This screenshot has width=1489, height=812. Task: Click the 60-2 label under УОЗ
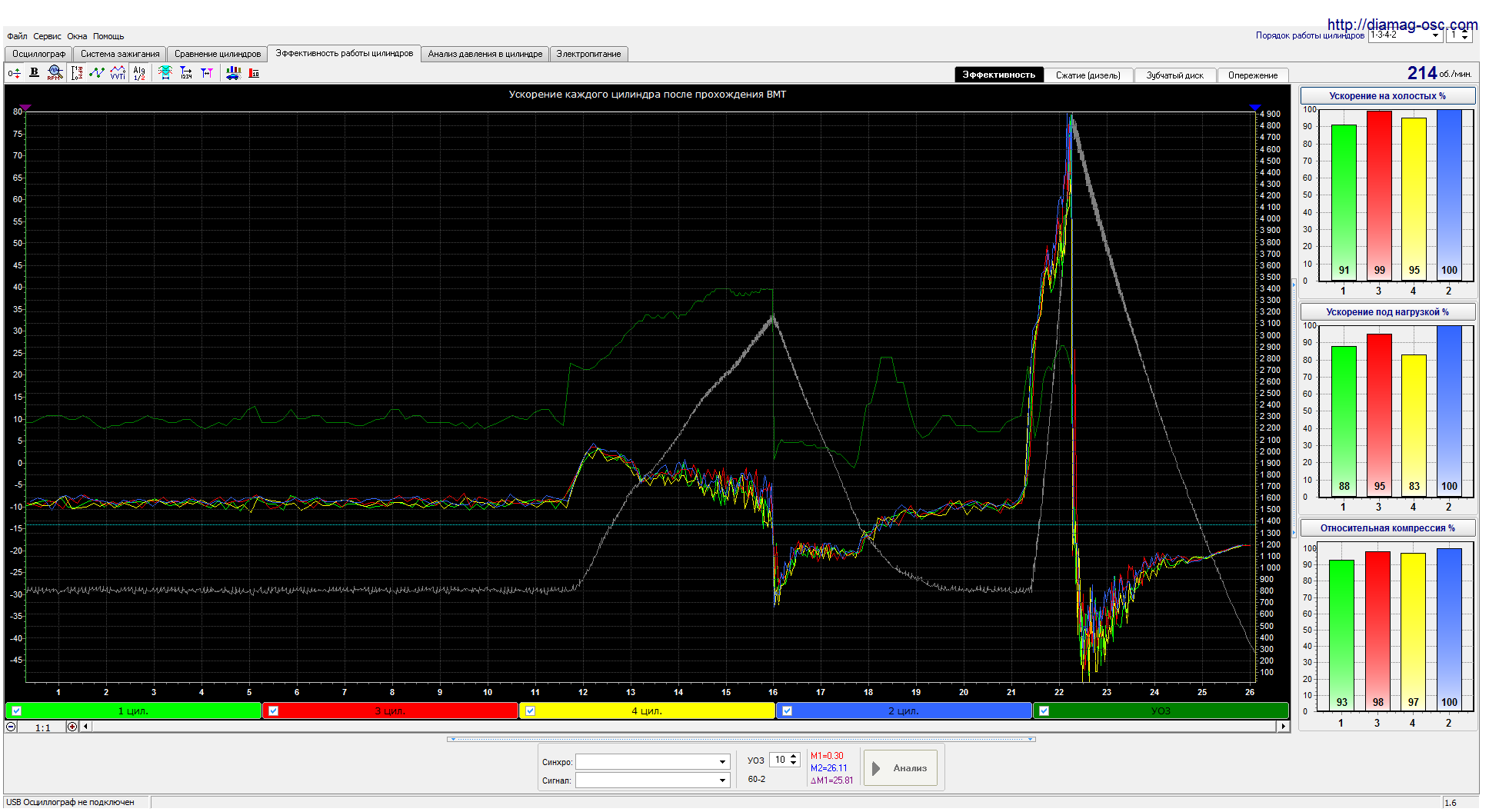(757, 780)
